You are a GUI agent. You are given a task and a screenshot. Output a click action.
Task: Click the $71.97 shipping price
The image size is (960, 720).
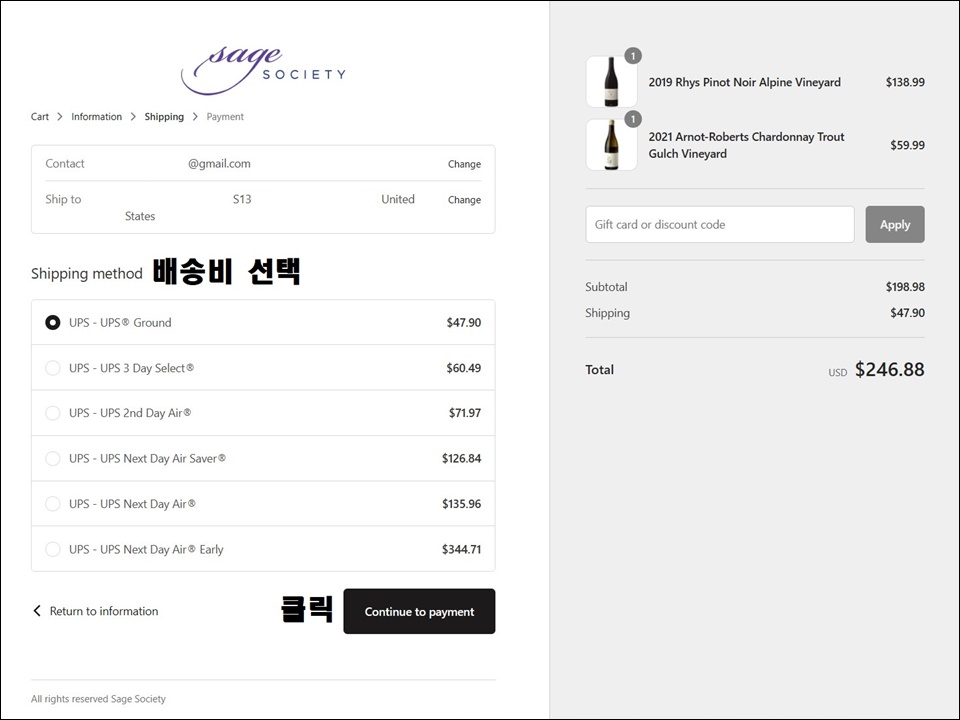(x=465, y=413)
